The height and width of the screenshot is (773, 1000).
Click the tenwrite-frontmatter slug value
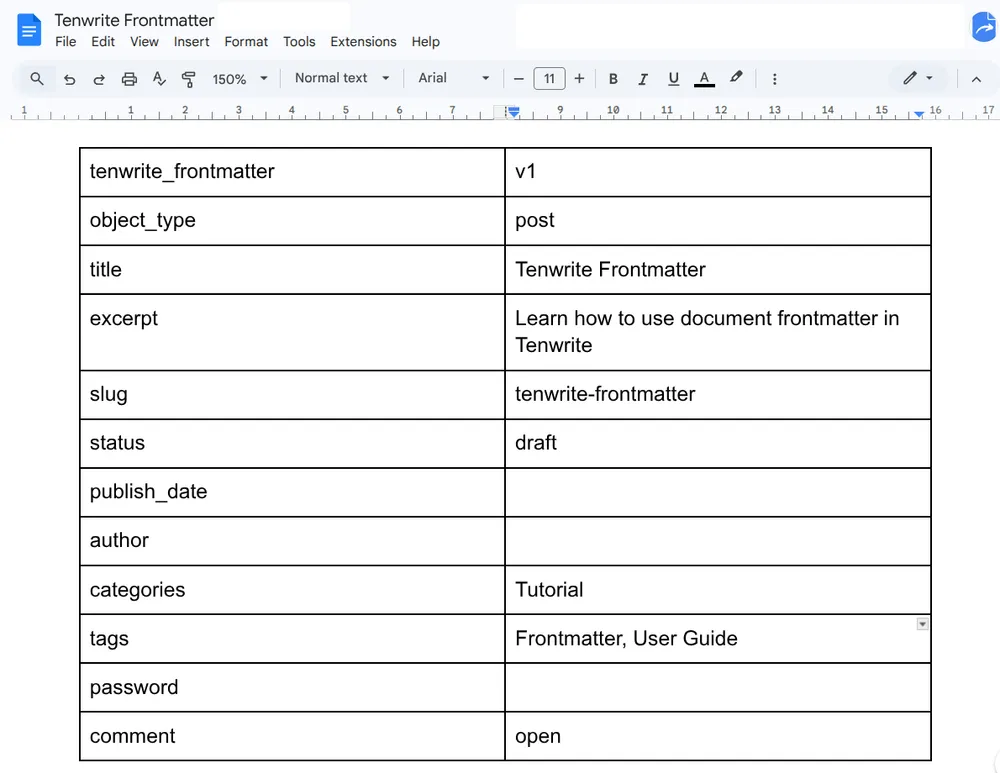tap(605, 394)
